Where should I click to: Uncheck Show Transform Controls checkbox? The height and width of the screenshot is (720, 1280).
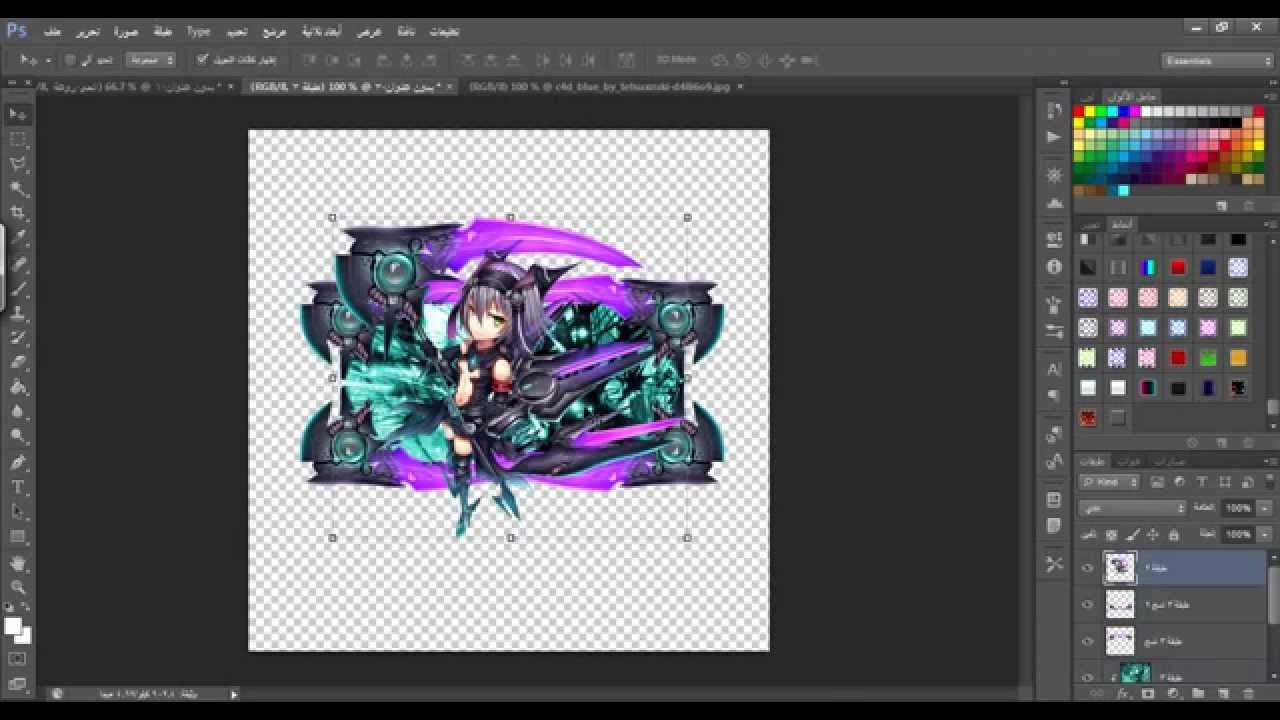(x=202, y=60)
